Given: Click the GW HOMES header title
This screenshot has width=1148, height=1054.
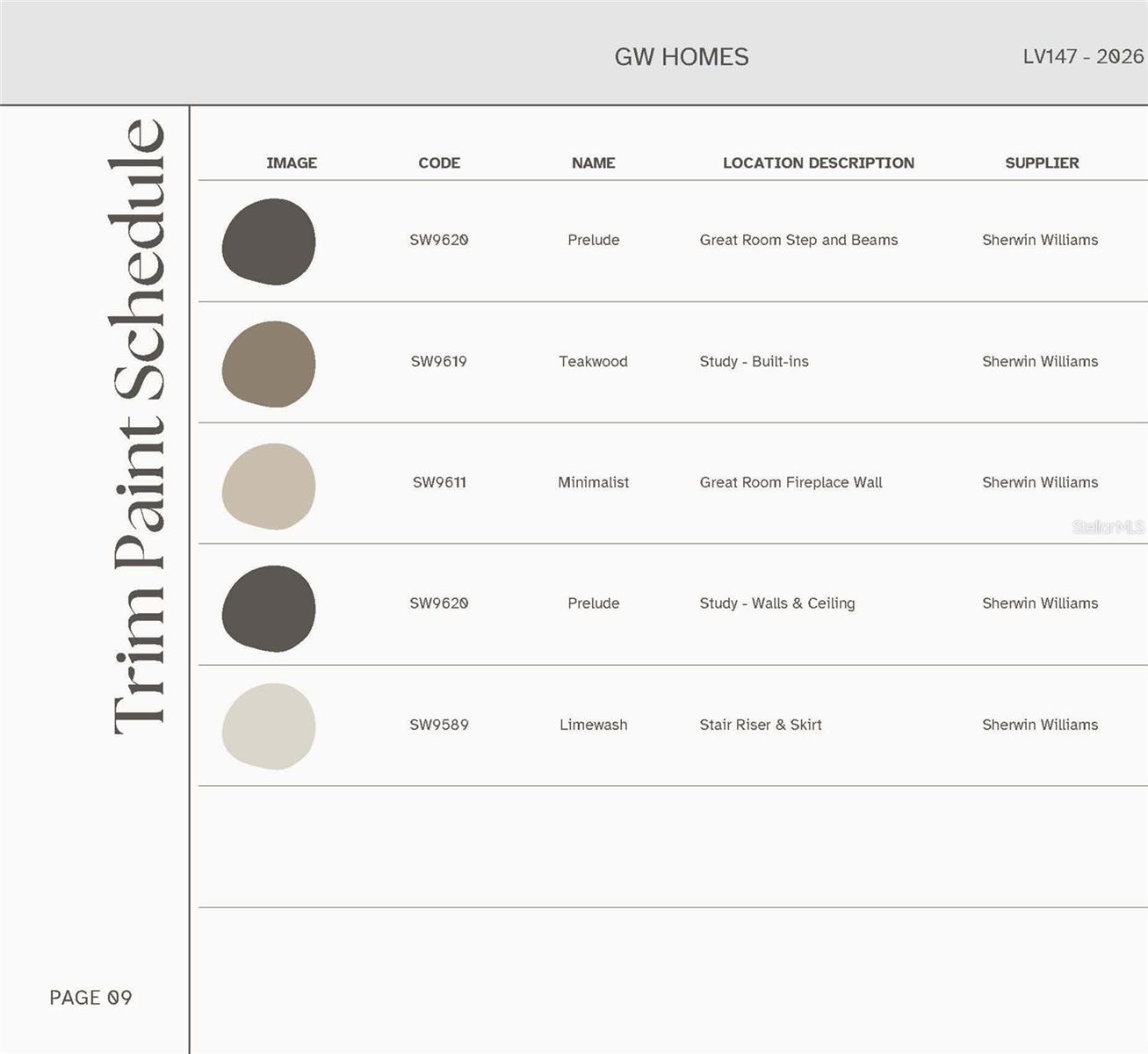Looking at the screenshot, I should click(682, 56).
